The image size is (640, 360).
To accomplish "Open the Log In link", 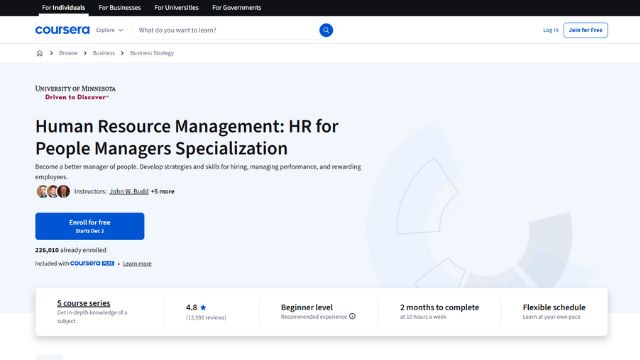I will [x=551, y=30].
